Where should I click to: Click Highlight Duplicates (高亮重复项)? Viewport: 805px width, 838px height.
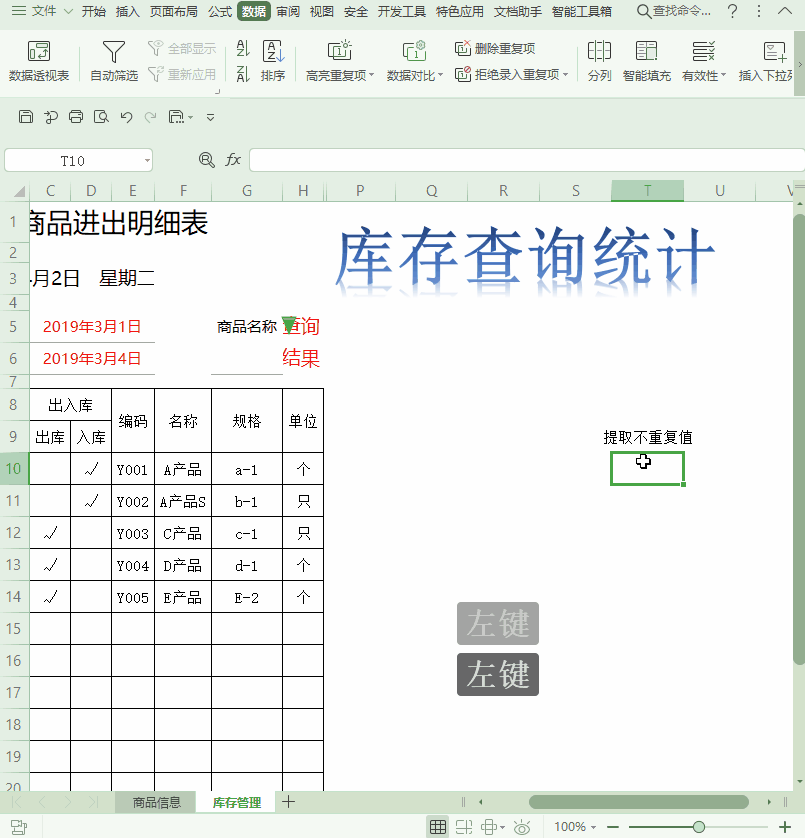(339, 61)
